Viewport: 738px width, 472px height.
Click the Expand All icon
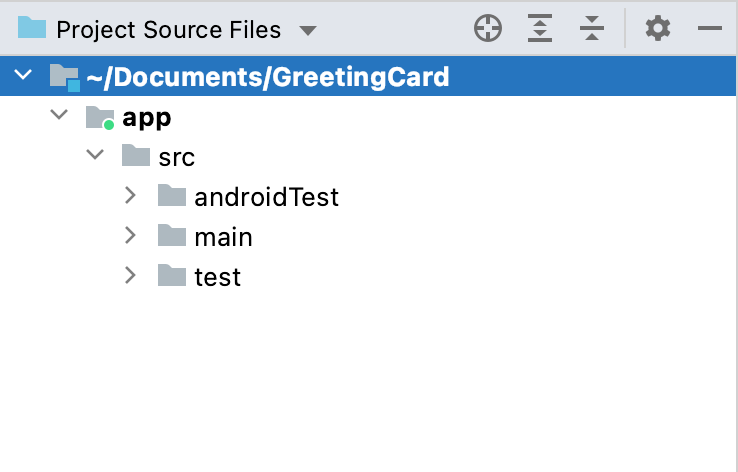tap(540, 29)
